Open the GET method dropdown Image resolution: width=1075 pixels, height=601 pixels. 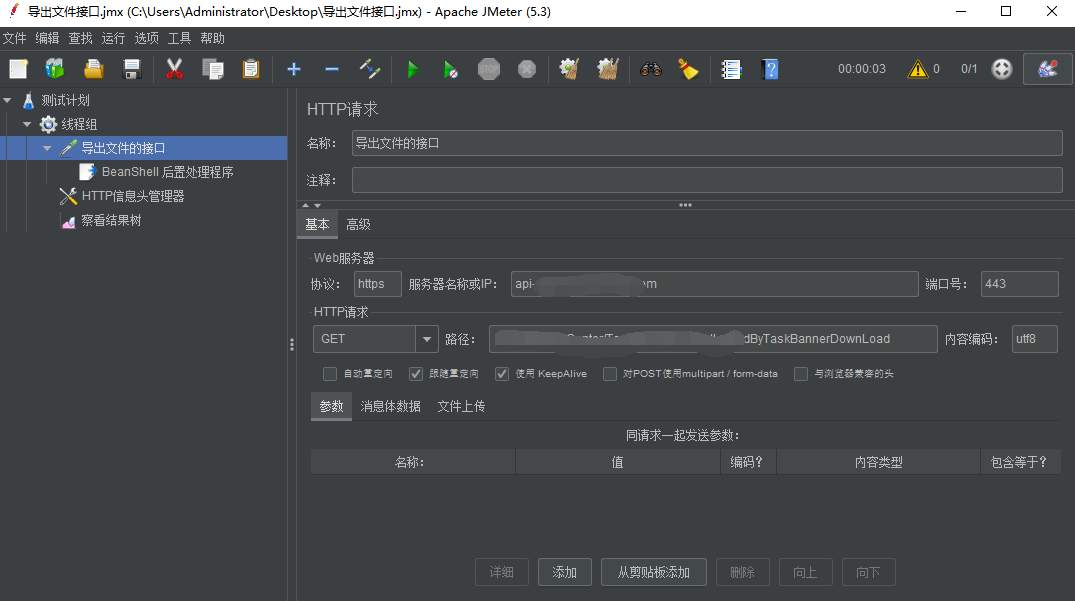coord(426,339)
